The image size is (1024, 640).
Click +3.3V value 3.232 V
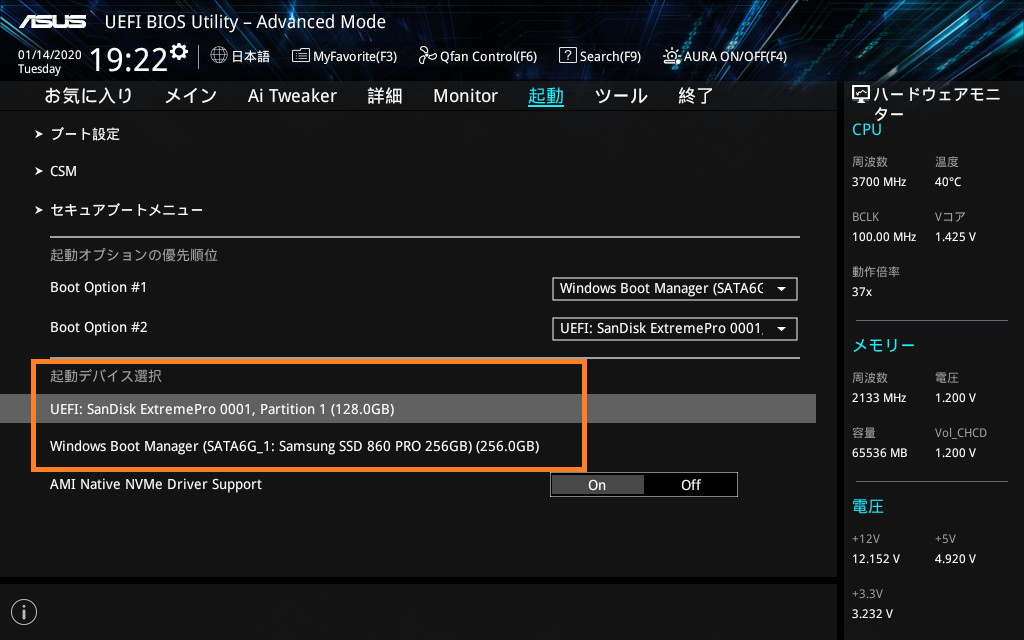click(872, 613)
